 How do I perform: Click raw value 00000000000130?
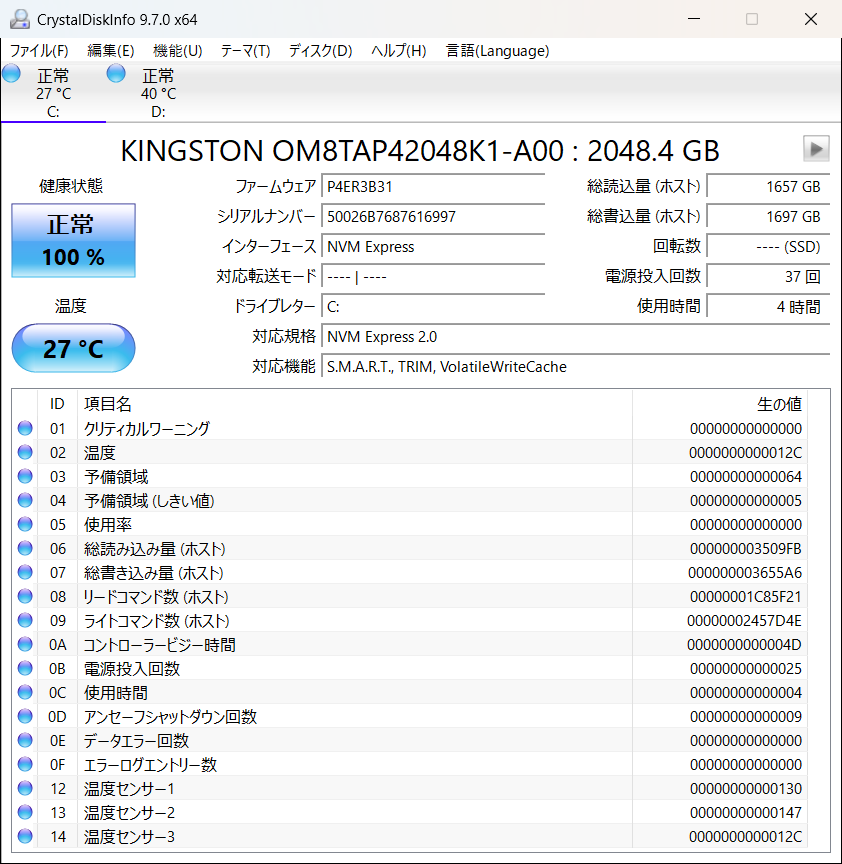point(746,789)
